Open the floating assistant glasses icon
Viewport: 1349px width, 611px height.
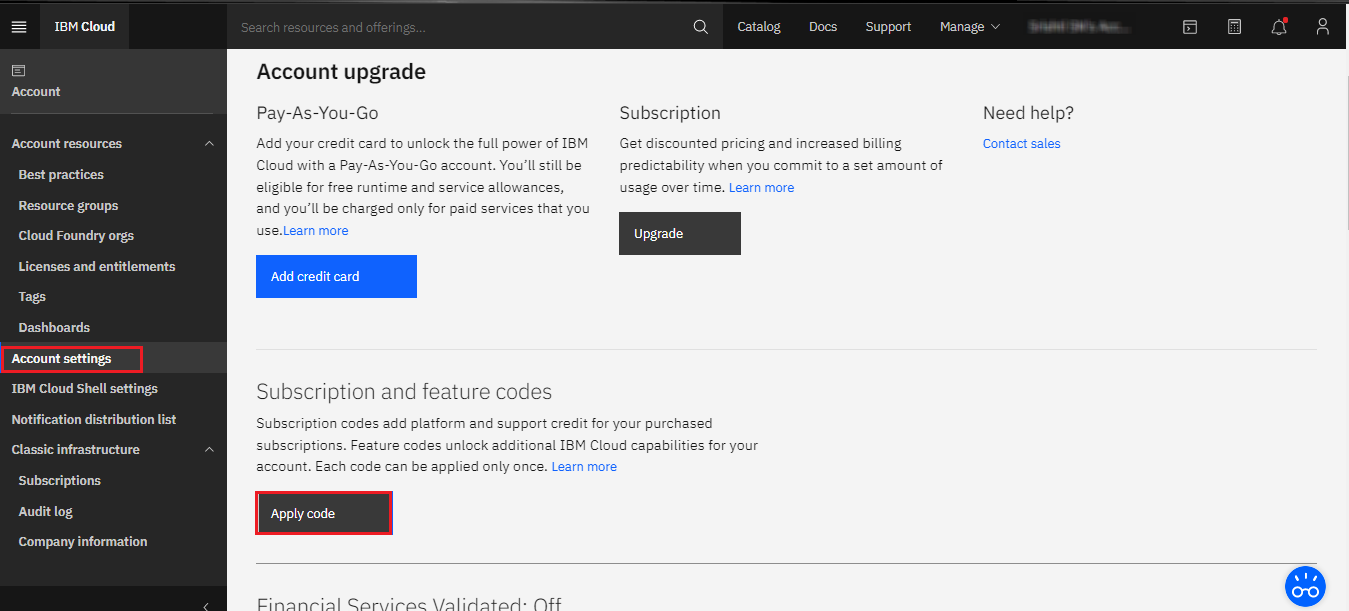point(1305,587)
